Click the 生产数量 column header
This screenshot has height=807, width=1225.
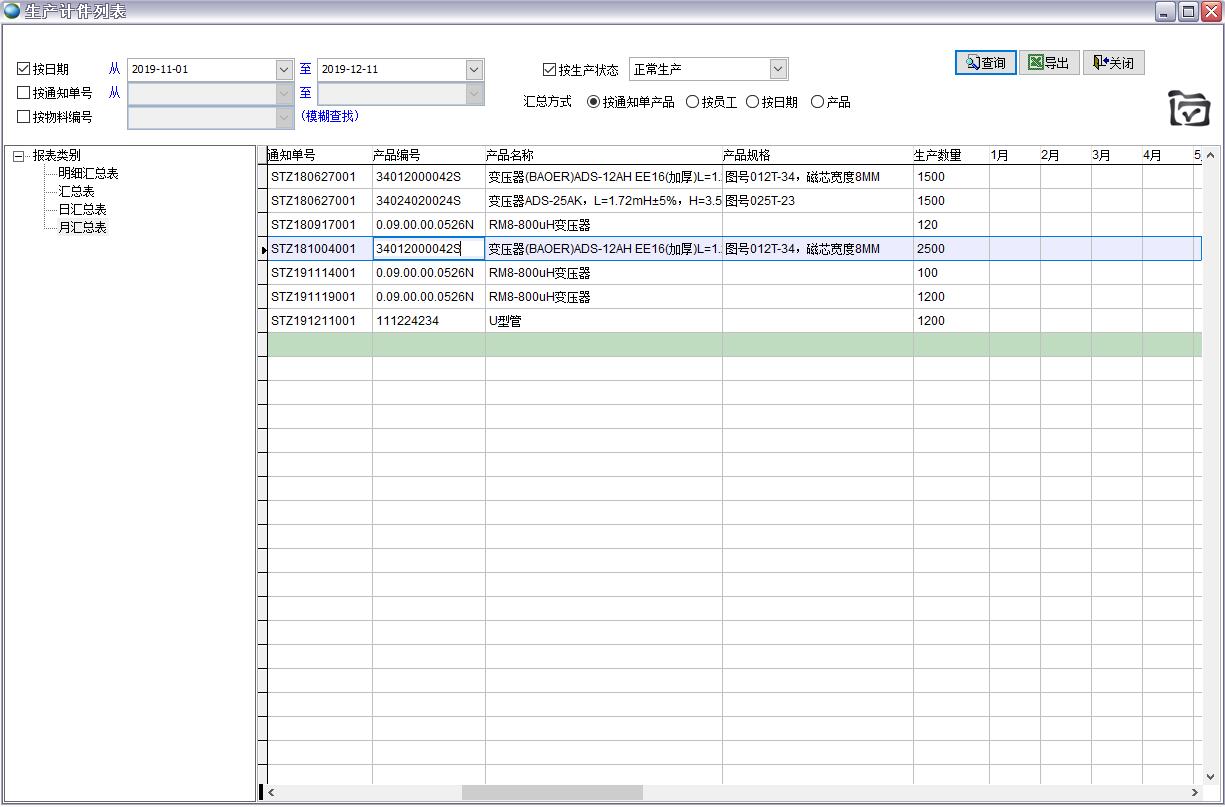tap(937, 155)
